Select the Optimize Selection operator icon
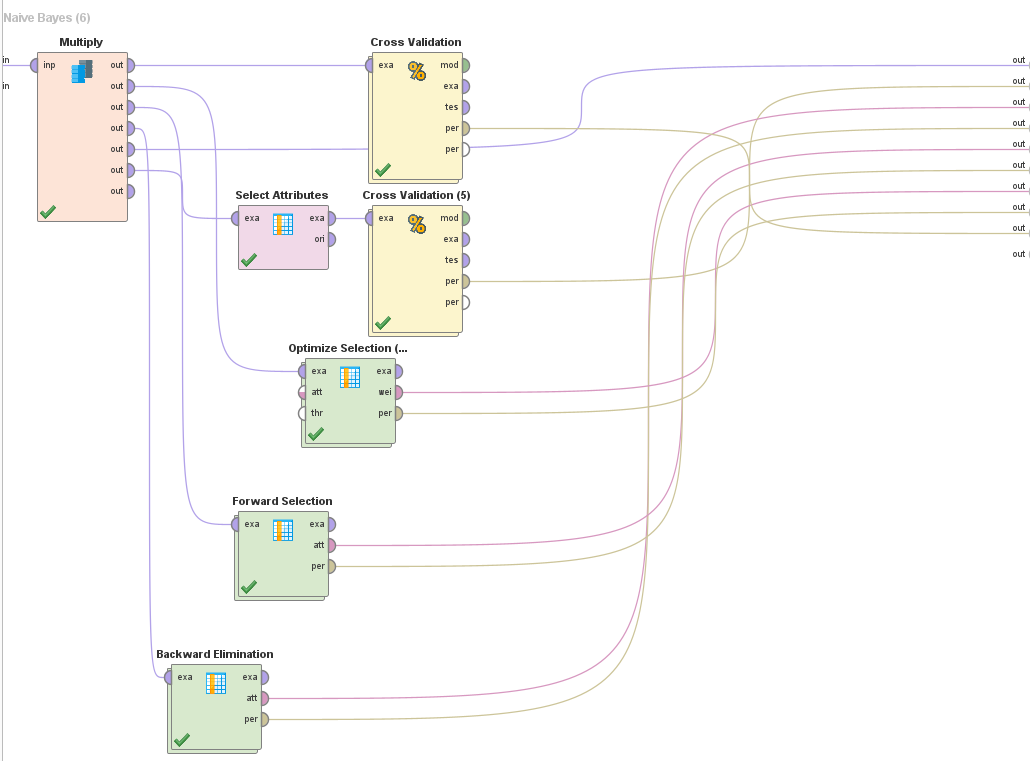This screenshot has height=761, width=1030. coord(349,377)
